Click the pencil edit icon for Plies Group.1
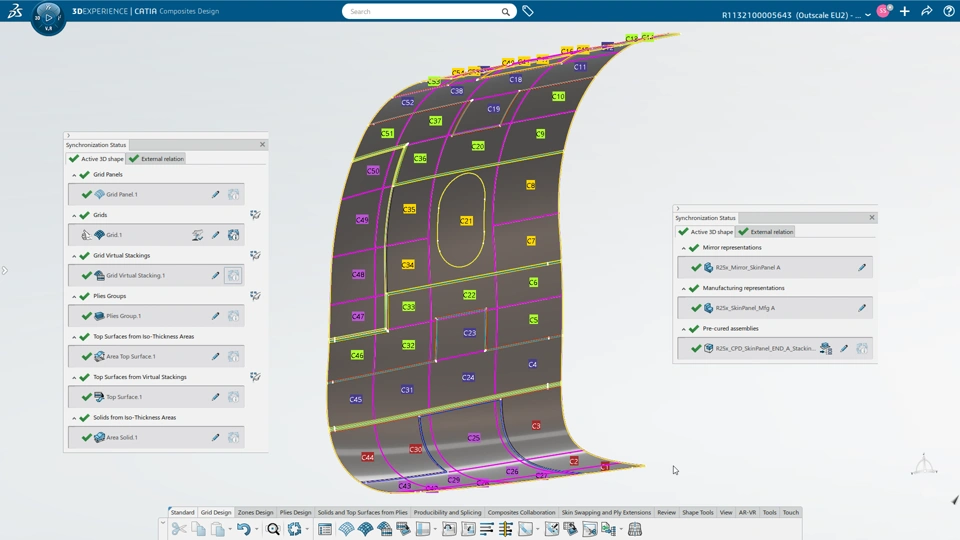This screenshot has width=960, height=540. coord(216,316)
